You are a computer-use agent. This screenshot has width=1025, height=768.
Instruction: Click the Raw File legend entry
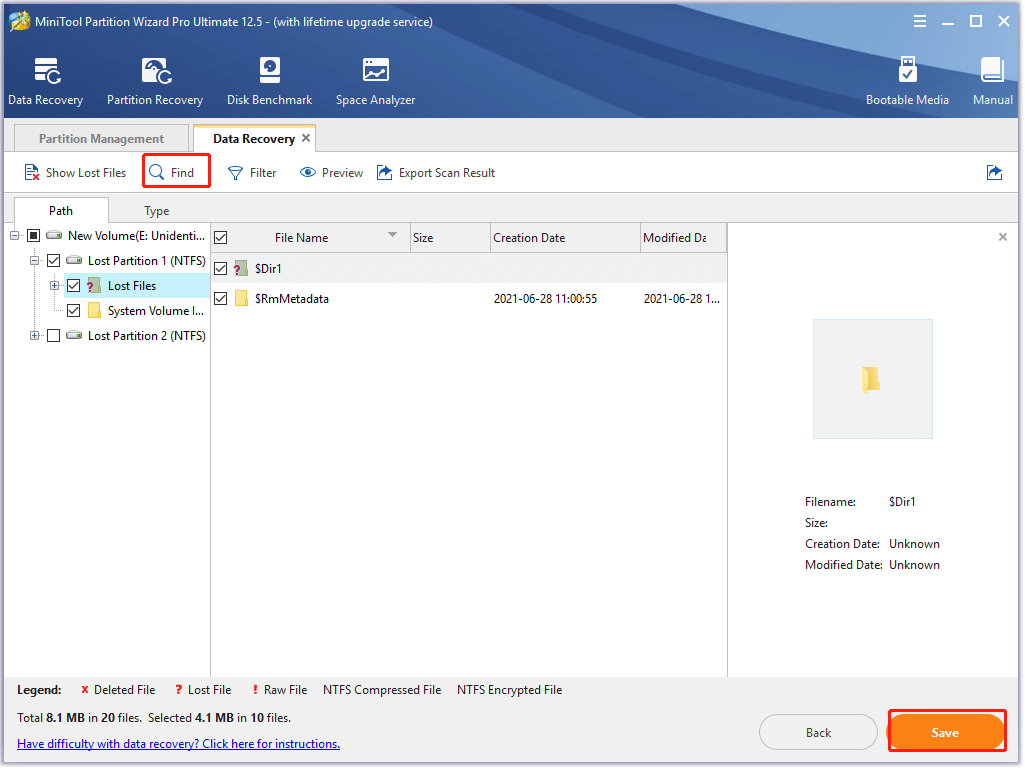pos(279,690)
